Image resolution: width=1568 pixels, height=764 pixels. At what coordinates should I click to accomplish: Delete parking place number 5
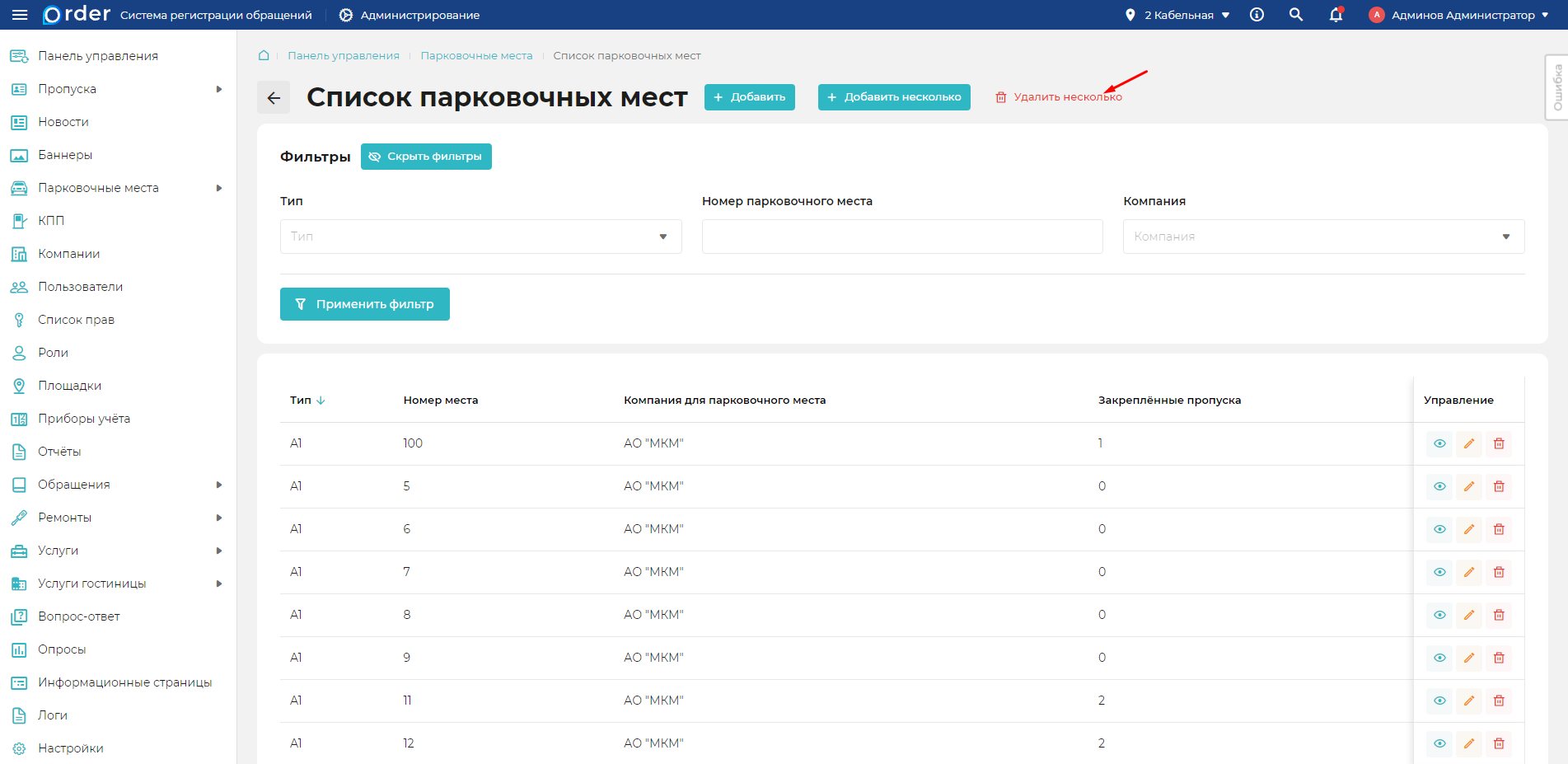pos(1499,486)
